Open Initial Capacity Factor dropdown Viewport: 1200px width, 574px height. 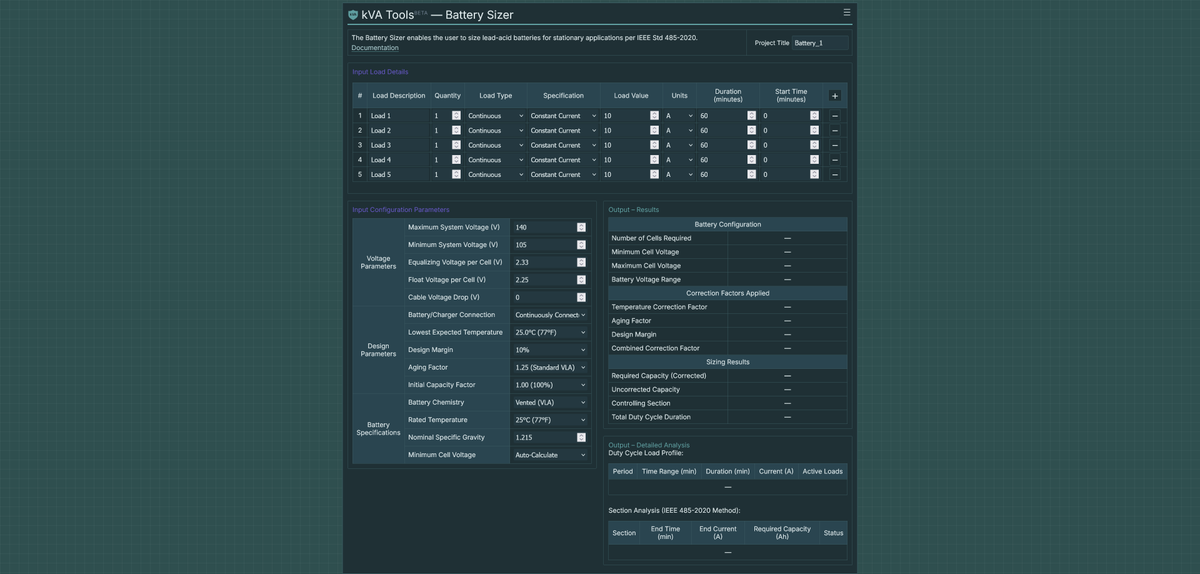550,385
